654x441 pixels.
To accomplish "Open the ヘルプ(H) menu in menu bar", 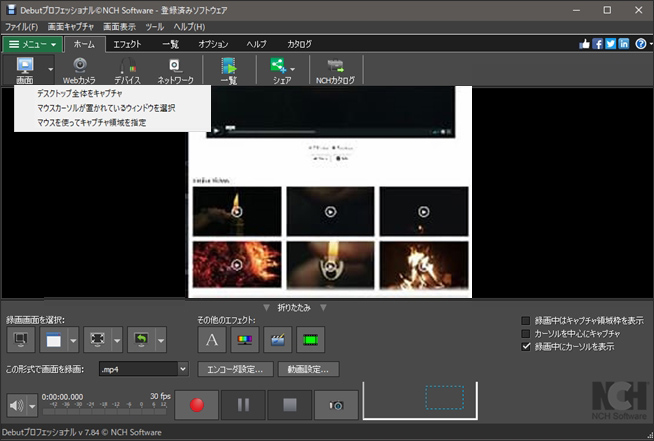I will [x=189, y=27].
